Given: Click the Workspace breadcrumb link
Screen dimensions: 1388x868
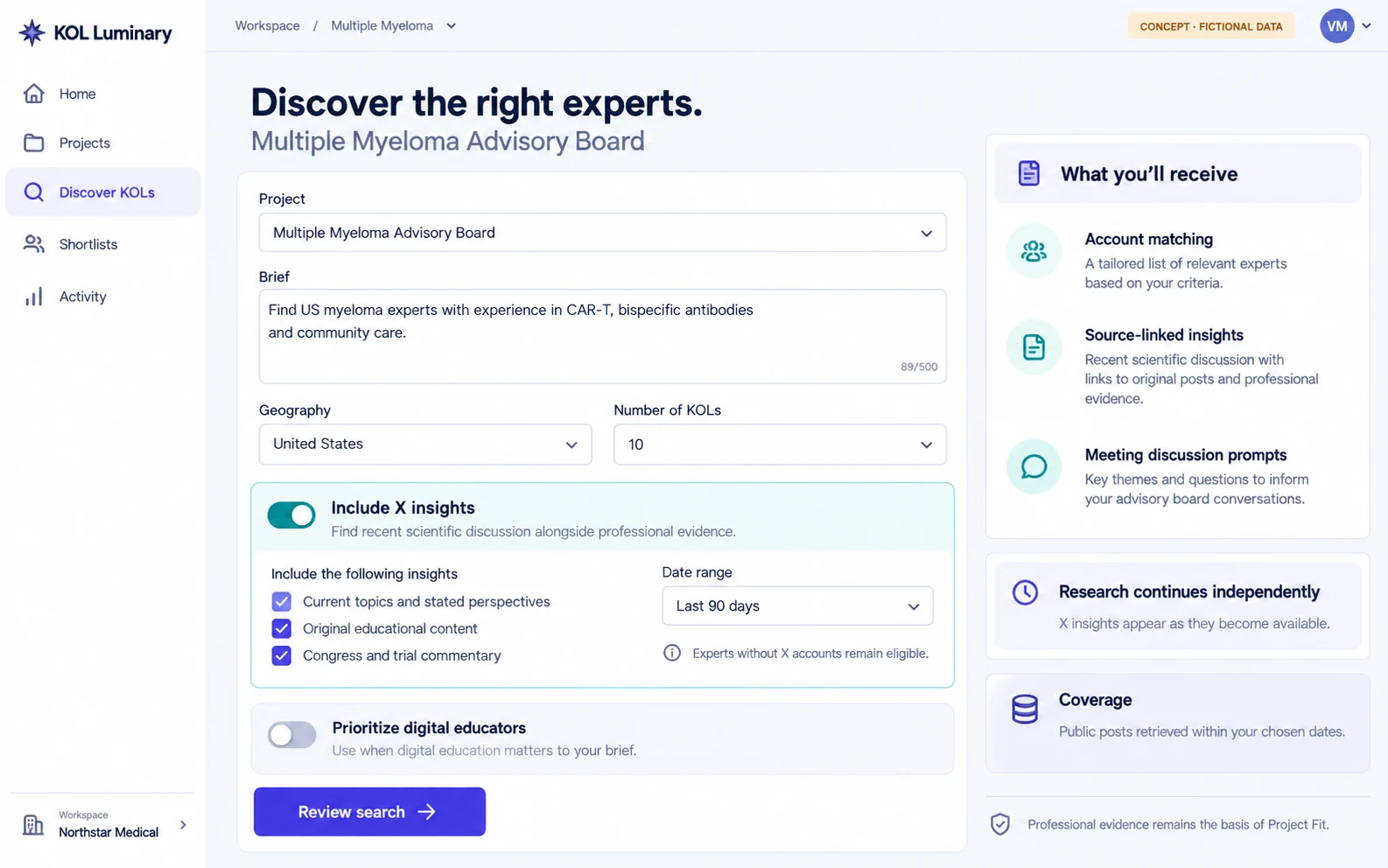Looking at the screenshot, I should click(x=267, y=26).
